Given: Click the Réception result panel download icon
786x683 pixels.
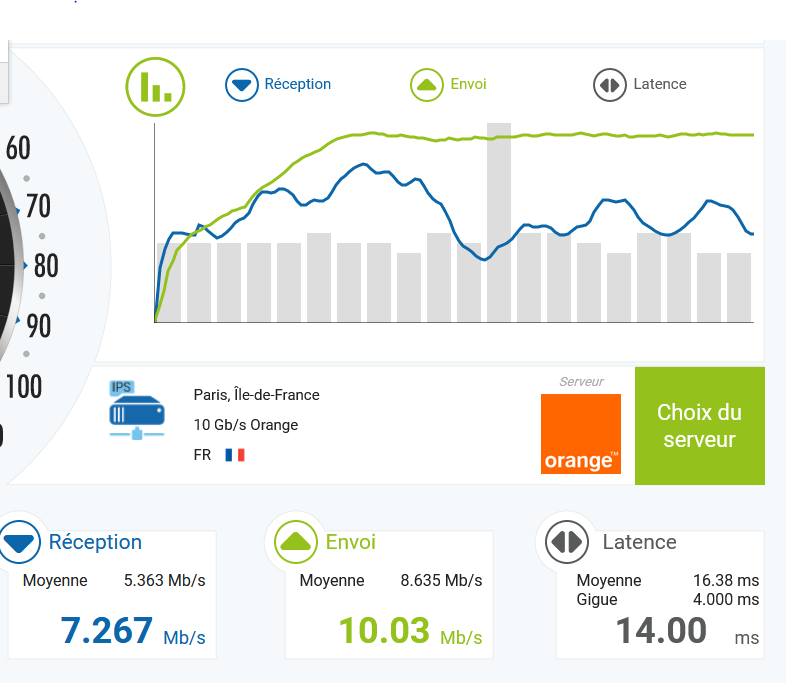Looking at the screenshot, I should tap(19, 543).
